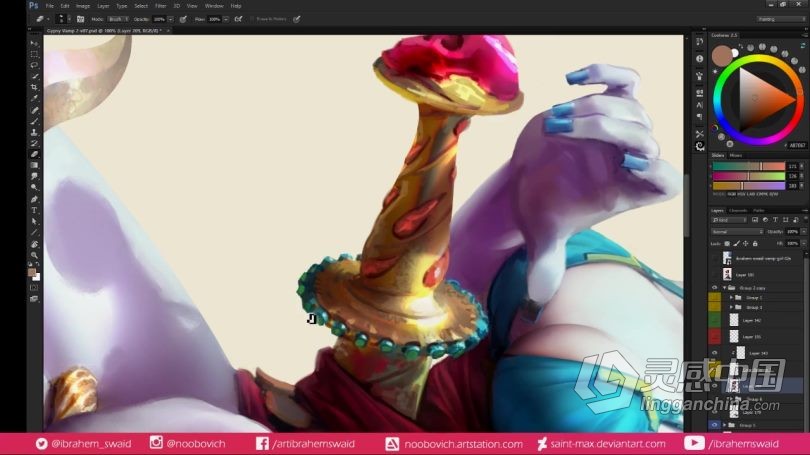
Task: Open the Tool Presets scissors icon in dock
Action: pyautogui.click(x=699, y=134)
